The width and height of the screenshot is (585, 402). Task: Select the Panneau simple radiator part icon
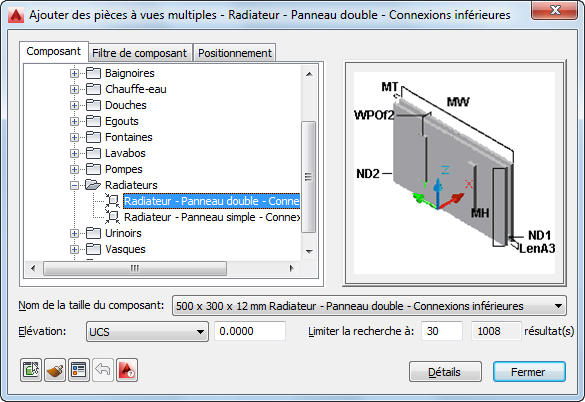(112, 217)
